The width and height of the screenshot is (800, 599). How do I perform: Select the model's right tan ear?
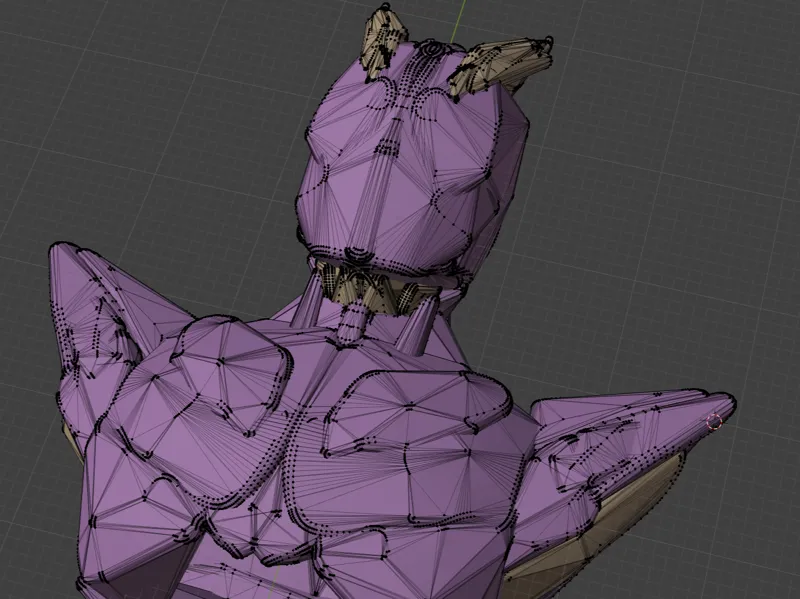click(499, 66)
